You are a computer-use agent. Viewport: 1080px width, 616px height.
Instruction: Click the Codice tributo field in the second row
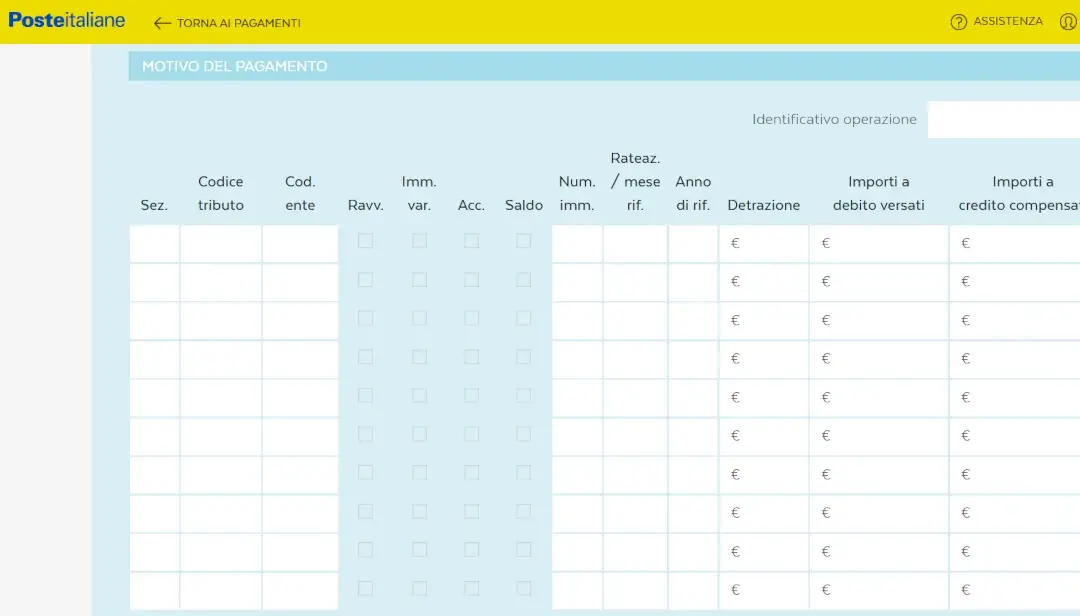[x=221, y=282]
